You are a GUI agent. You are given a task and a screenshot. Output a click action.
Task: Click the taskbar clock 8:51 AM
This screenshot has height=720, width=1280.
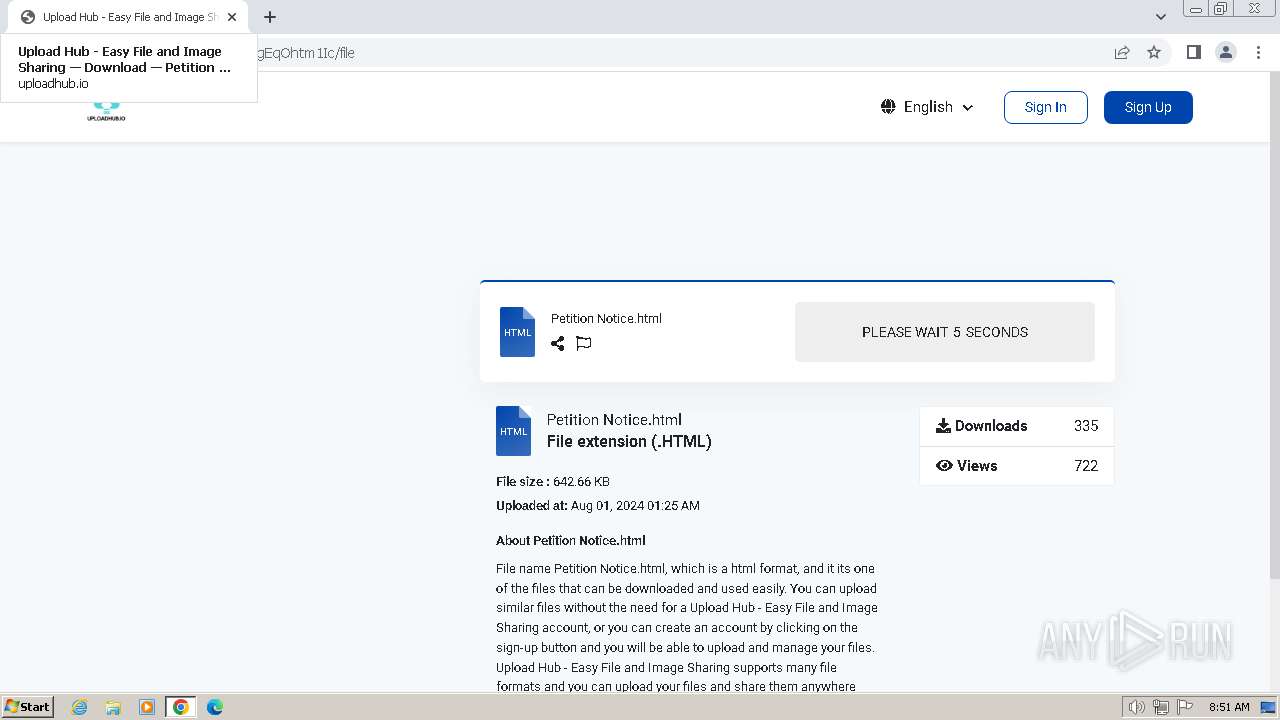1229,707
